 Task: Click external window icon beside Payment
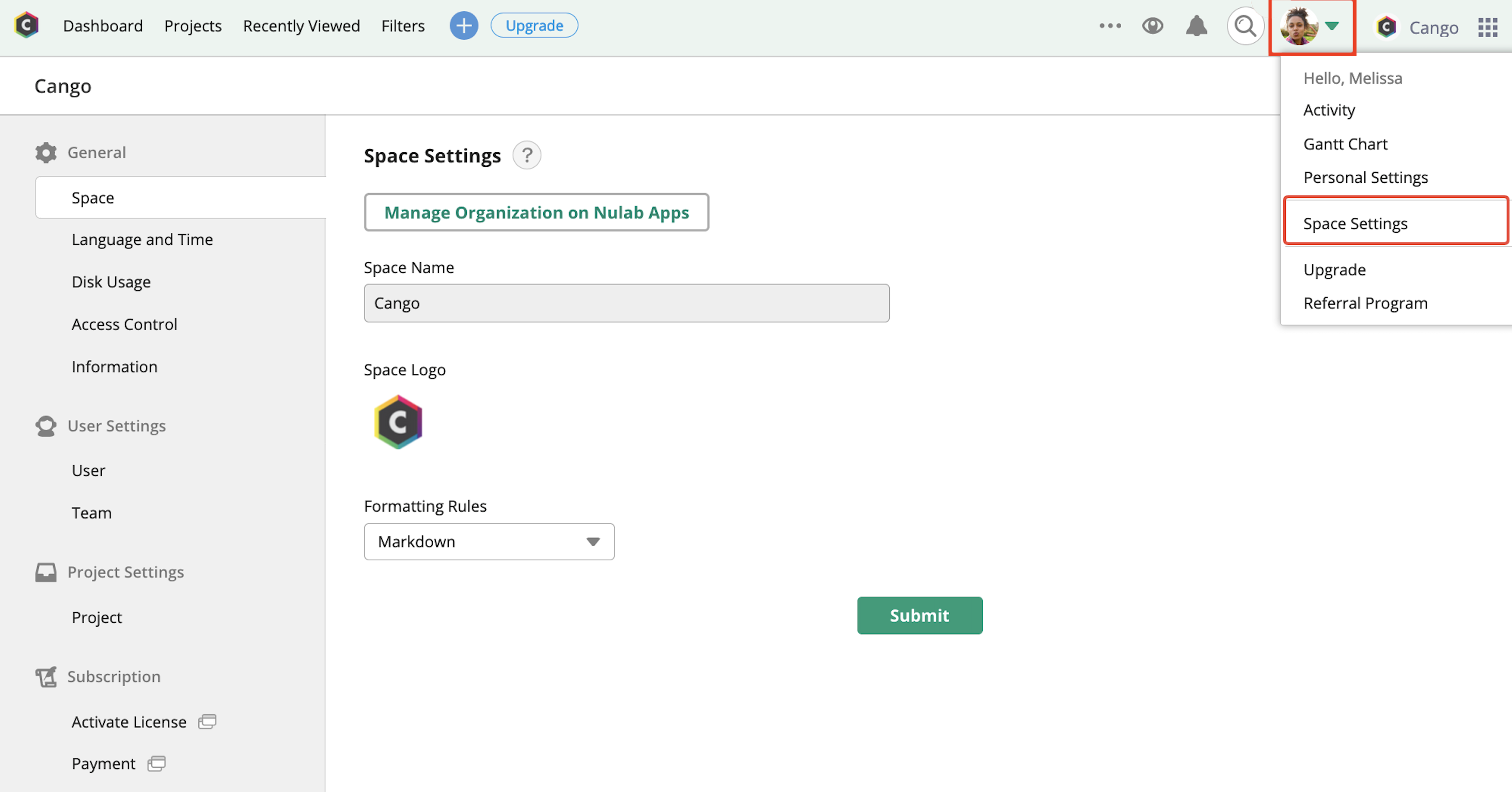(x=156, y=764)
